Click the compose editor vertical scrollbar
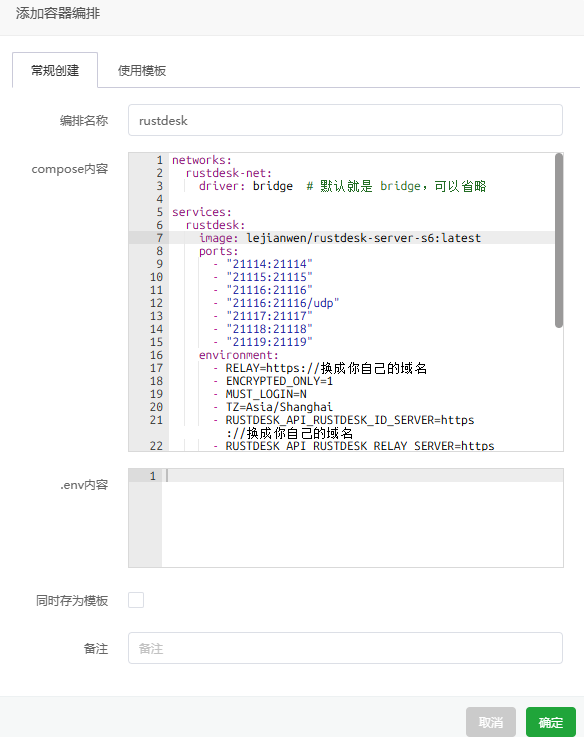Screen dimensions: 584x737 [x=559, y=240]
